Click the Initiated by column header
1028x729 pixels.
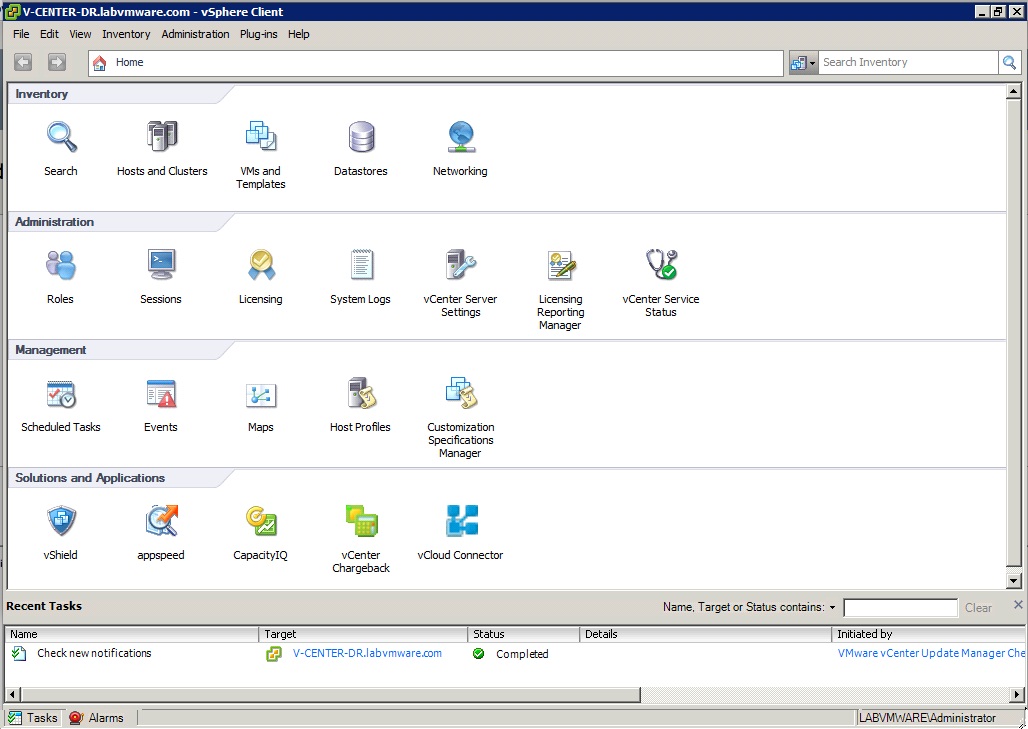coord(928,634)
